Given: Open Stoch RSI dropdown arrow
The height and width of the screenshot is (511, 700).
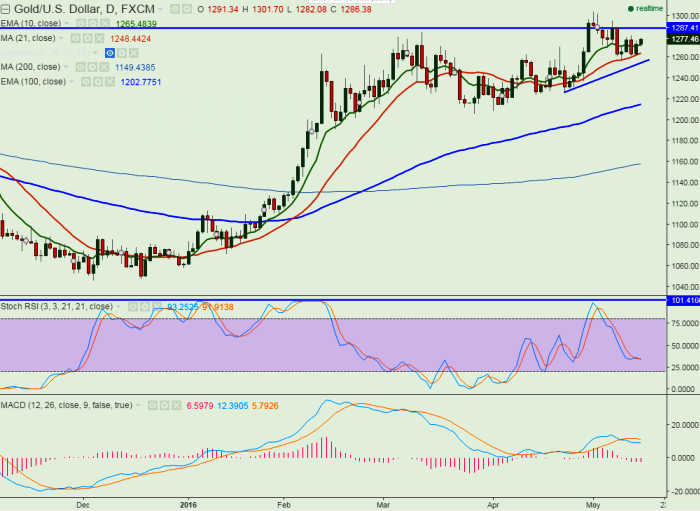Looking at the screenshot, I should point(119,307).
